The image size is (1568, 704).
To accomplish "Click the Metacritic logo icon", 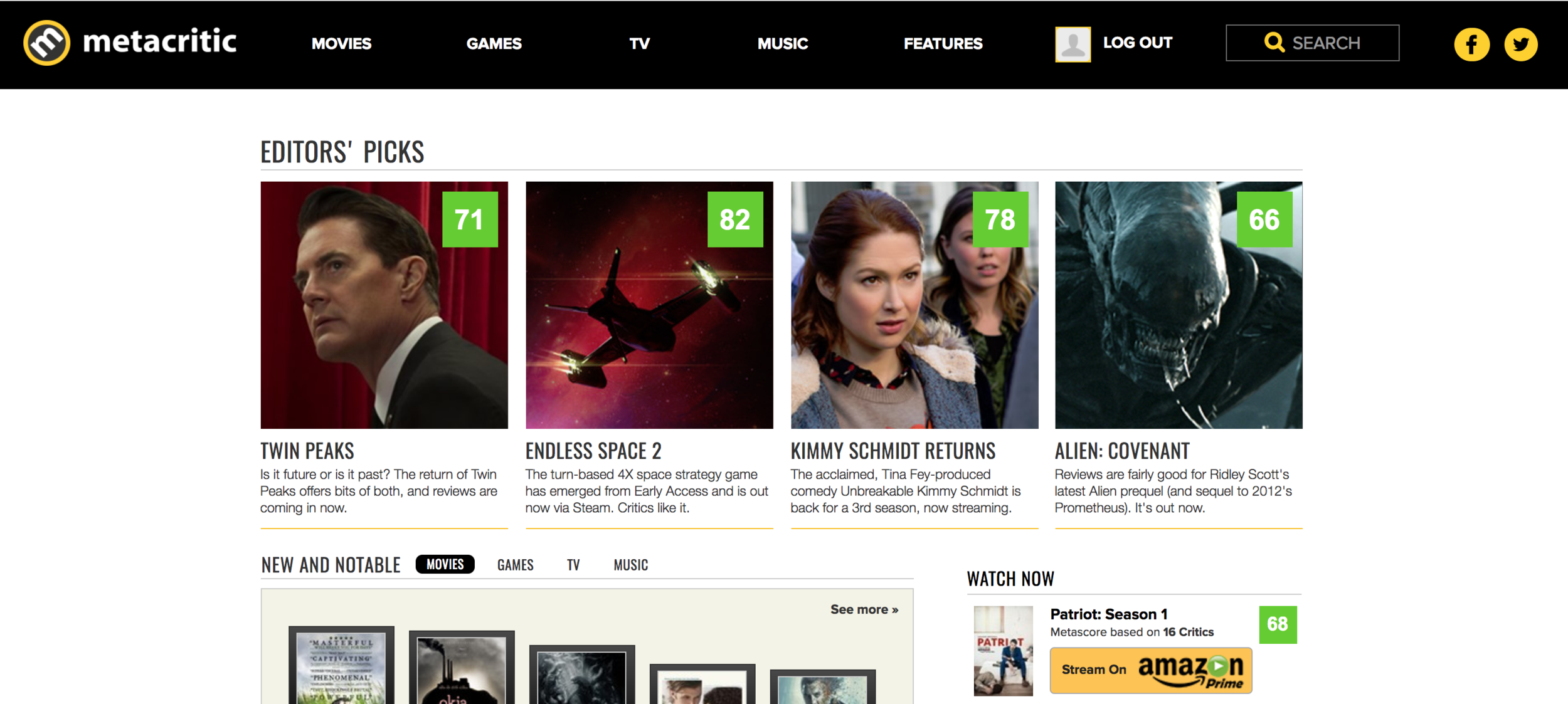I will (46, 43).
